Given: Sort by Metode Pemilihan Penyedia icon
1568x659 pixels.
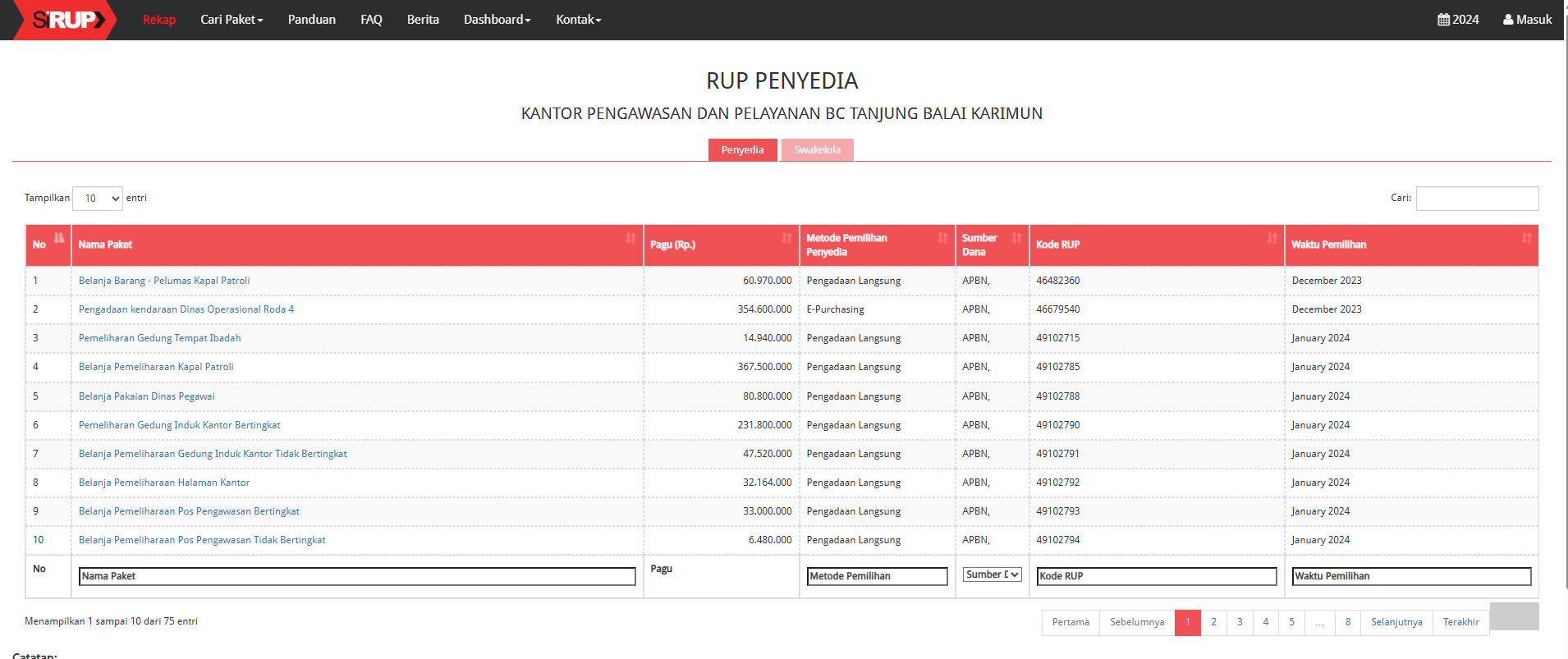Looking at the screenshot, I should tap(942, 238).
